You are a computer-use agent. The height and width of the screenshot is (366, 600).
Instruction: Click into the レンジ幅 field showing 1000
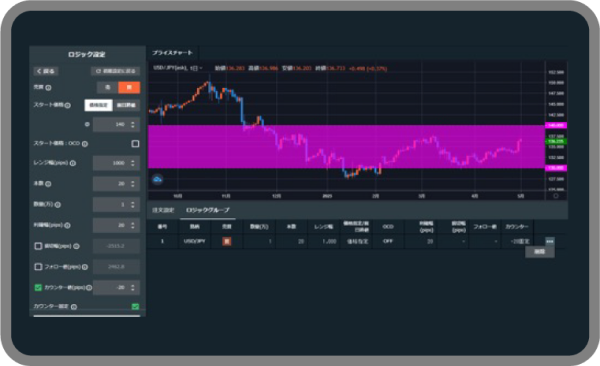tap(116, 163)
